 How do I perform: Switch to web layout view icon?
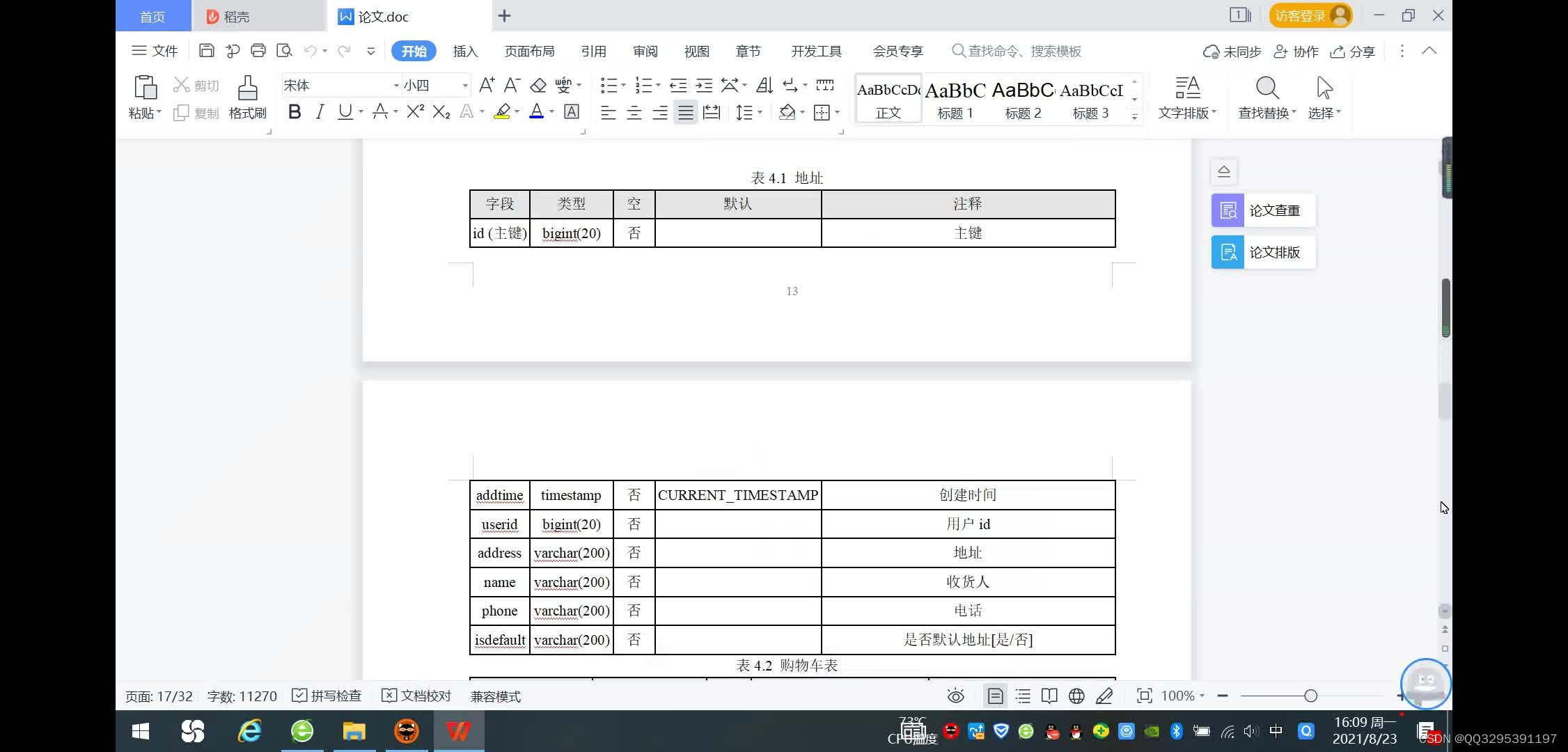click(1076, 696)
